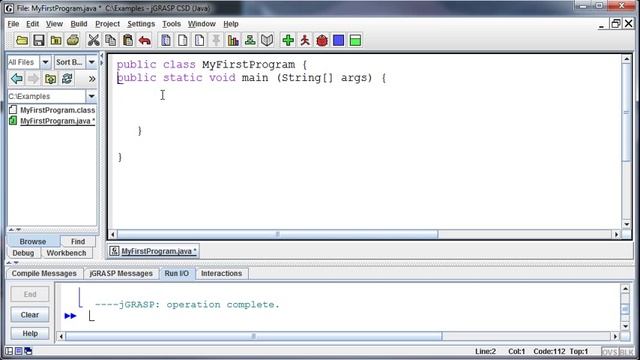Select the MyFirstProgram.java editor window tab

[154, 251]
